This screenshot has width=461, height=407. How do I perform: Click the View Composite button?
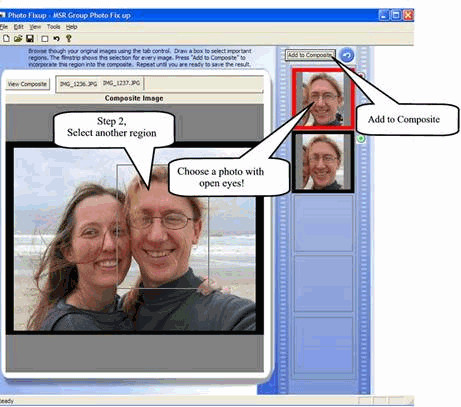pos(27,84)
